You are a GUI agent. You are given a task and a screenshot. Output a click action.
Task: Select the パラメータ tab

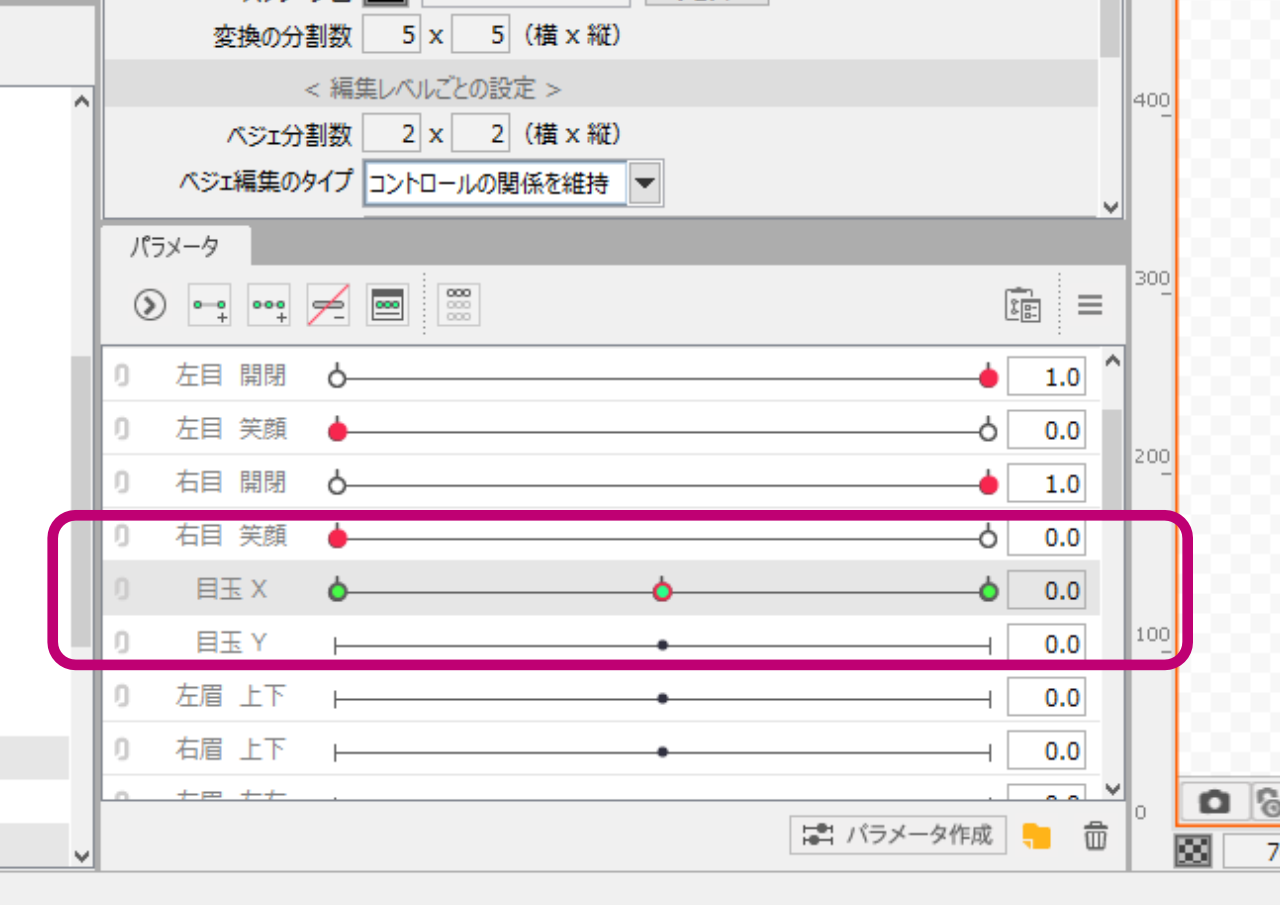coord(174,246)
